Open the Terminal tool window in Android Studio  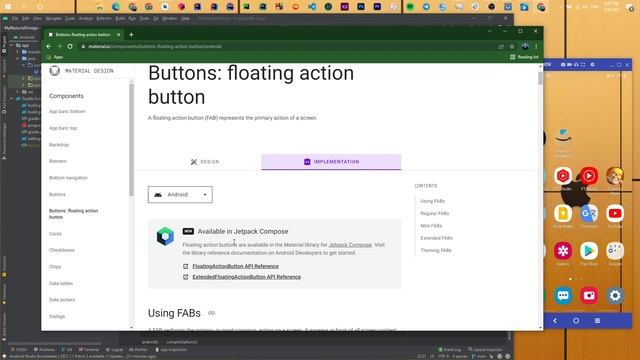coord(89,350)
